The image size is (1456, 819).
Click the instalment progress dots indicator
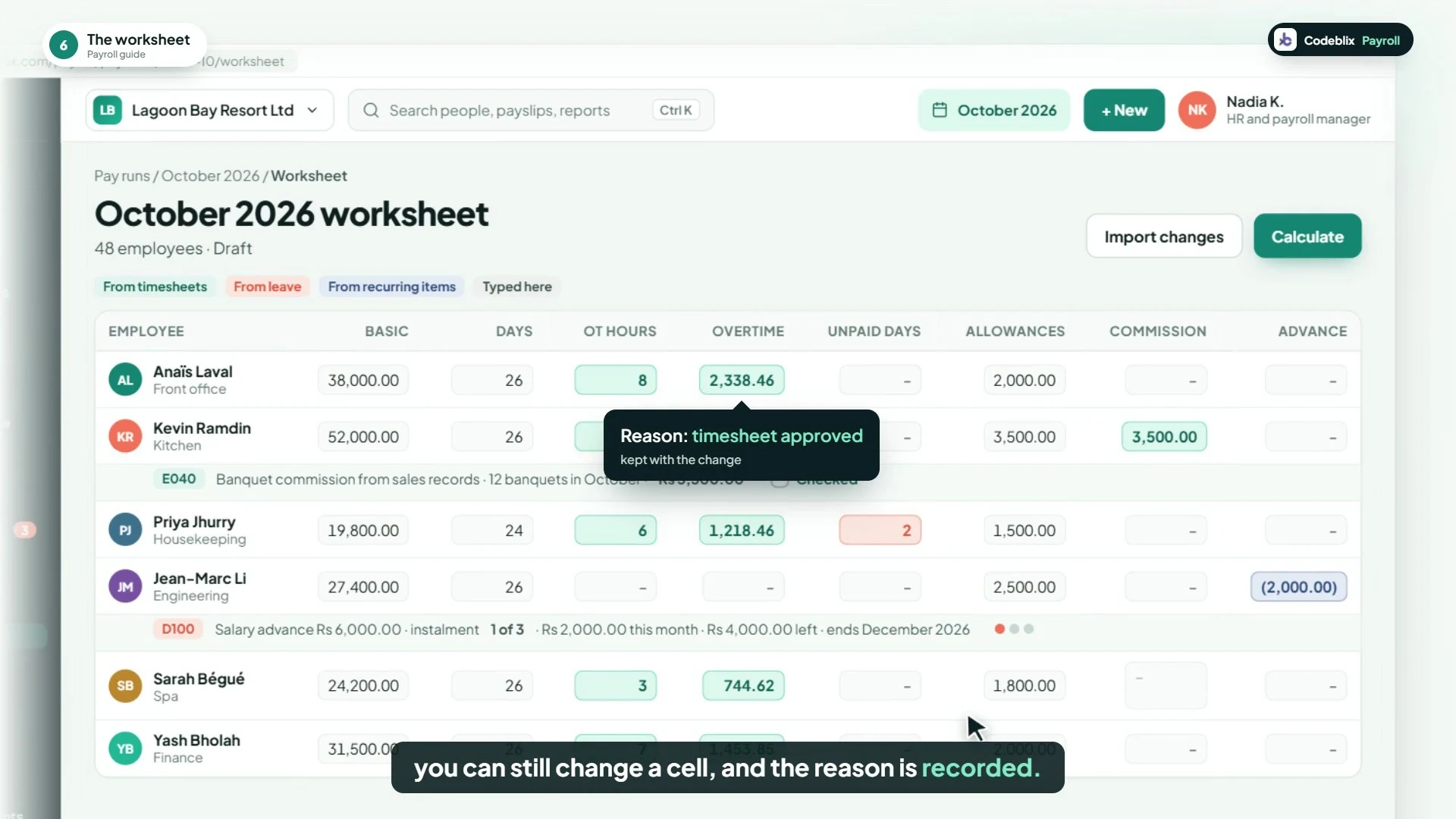click(x=1014, y=629)
